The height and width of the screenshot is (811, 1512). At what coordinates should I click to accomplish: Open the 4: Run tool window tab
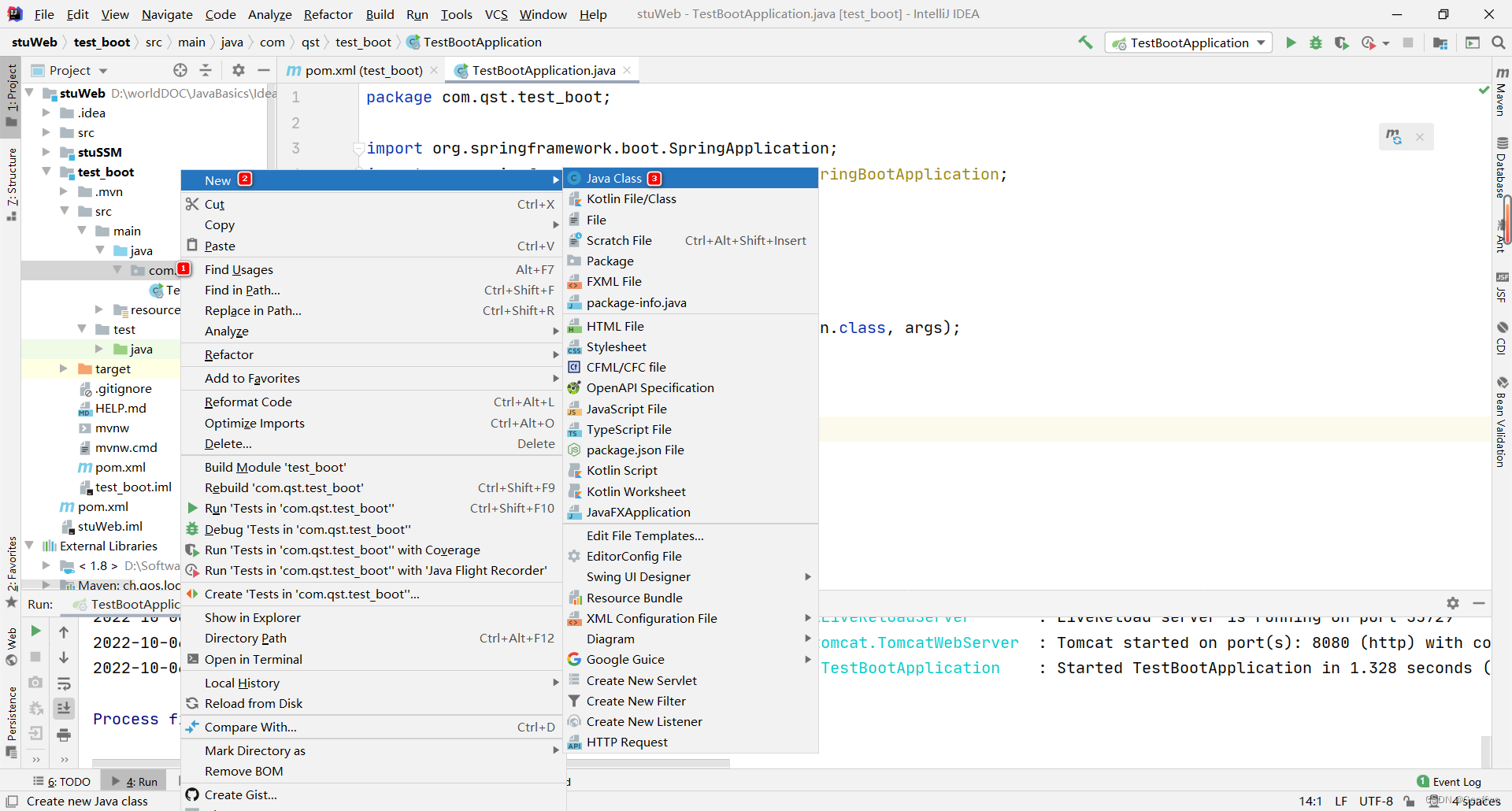click(135, 782)
